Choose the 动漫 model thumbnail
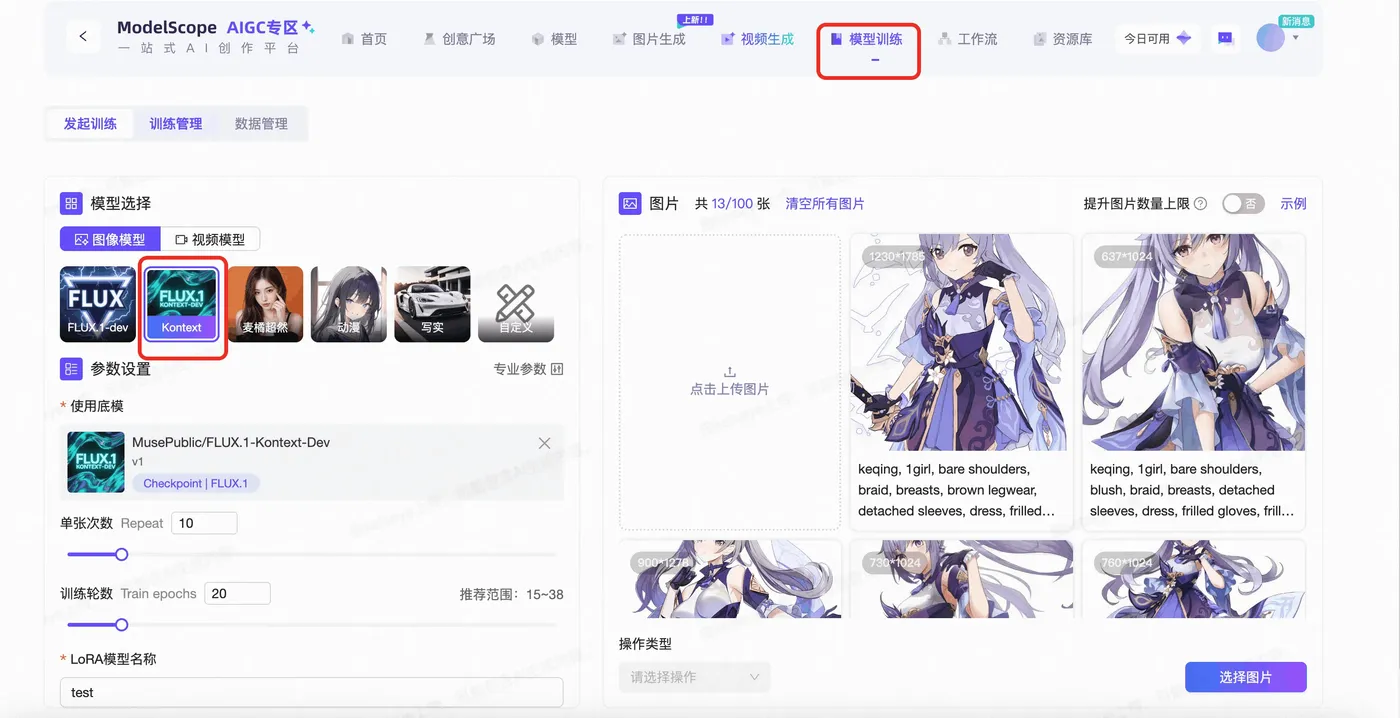Image resolution: width=1400 pixels, height=718 pixels. [349, 304]
